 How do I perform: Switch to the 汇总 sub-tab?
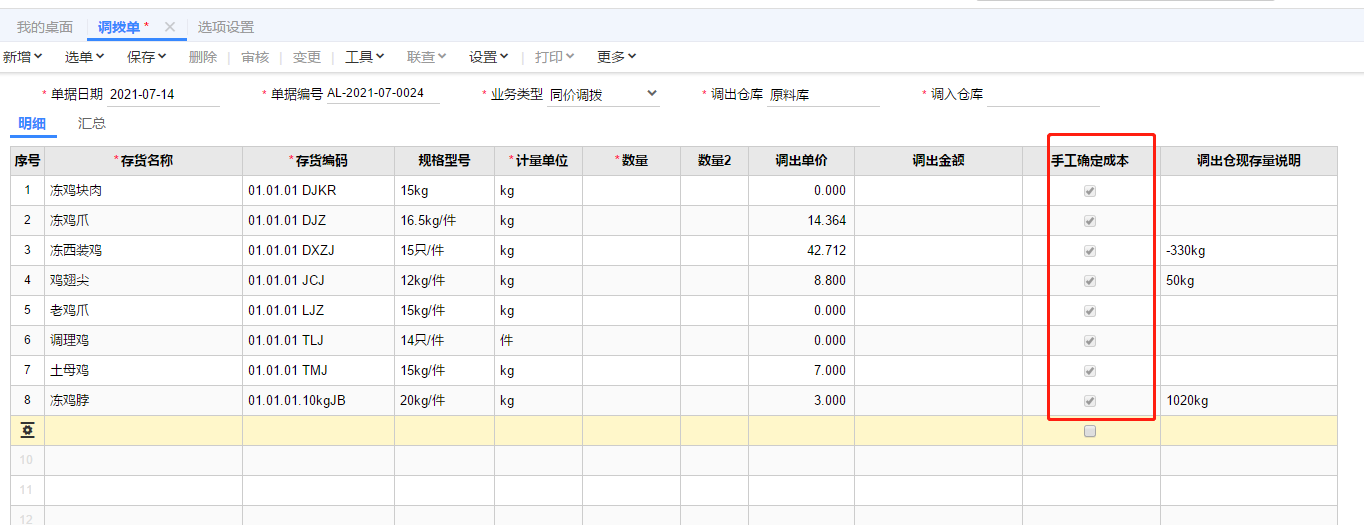tap(92, 124)
